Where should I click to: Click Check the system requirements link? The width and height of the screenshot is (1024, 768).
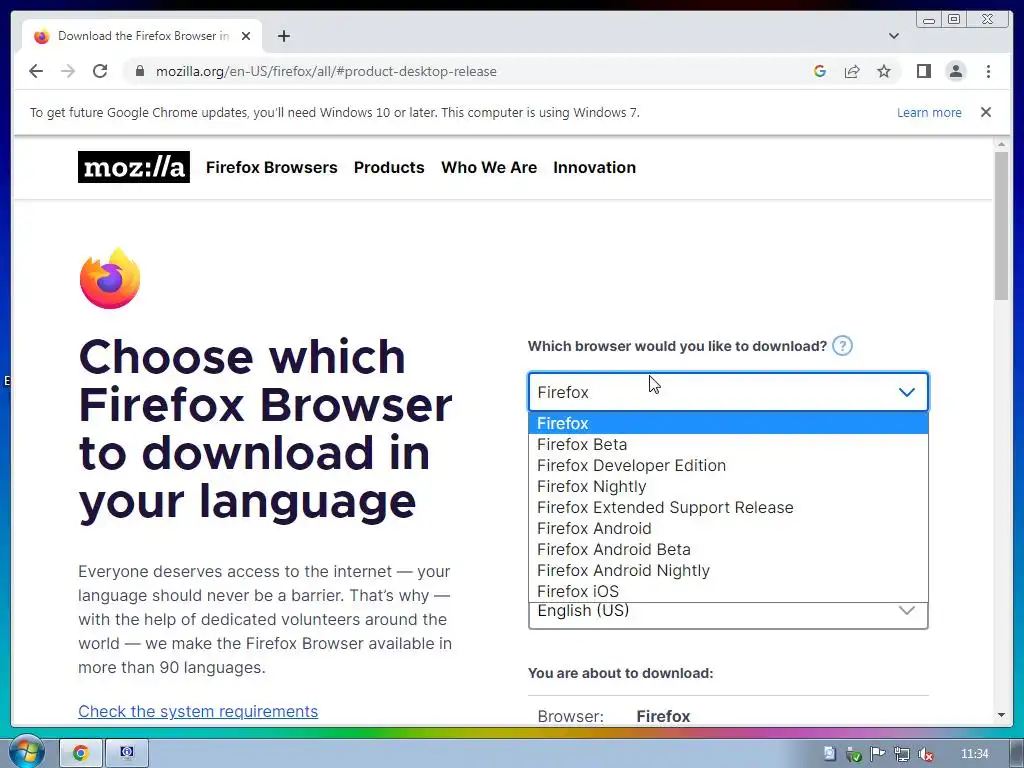point(198,711)
